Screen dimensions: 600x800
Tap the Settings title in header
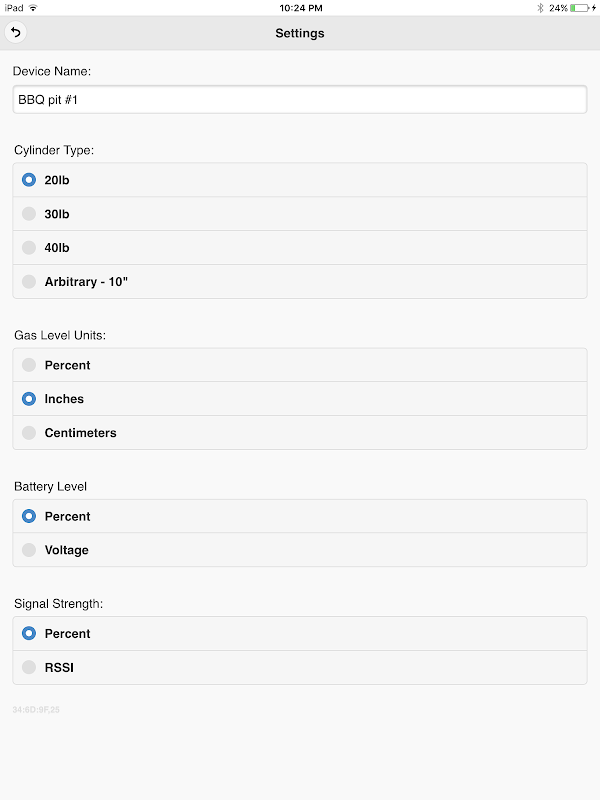(300, 33)
